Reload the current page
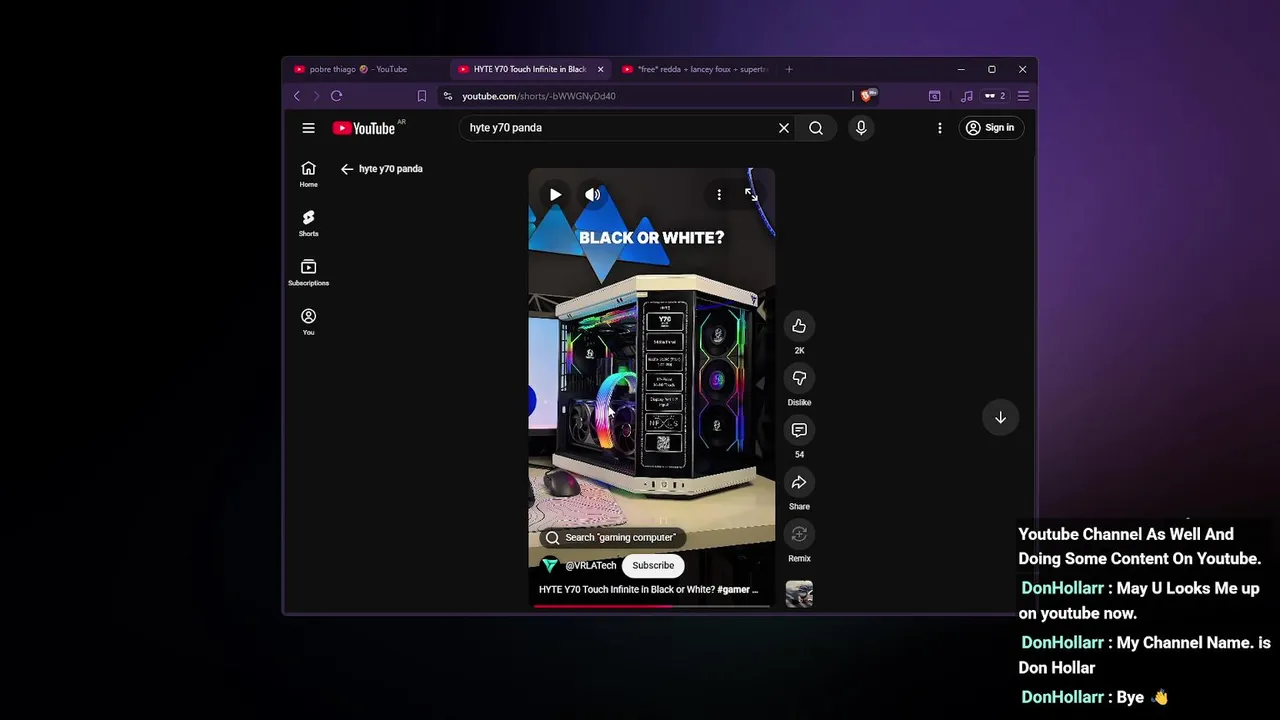 pyautogui.click(x=336, y=96)
